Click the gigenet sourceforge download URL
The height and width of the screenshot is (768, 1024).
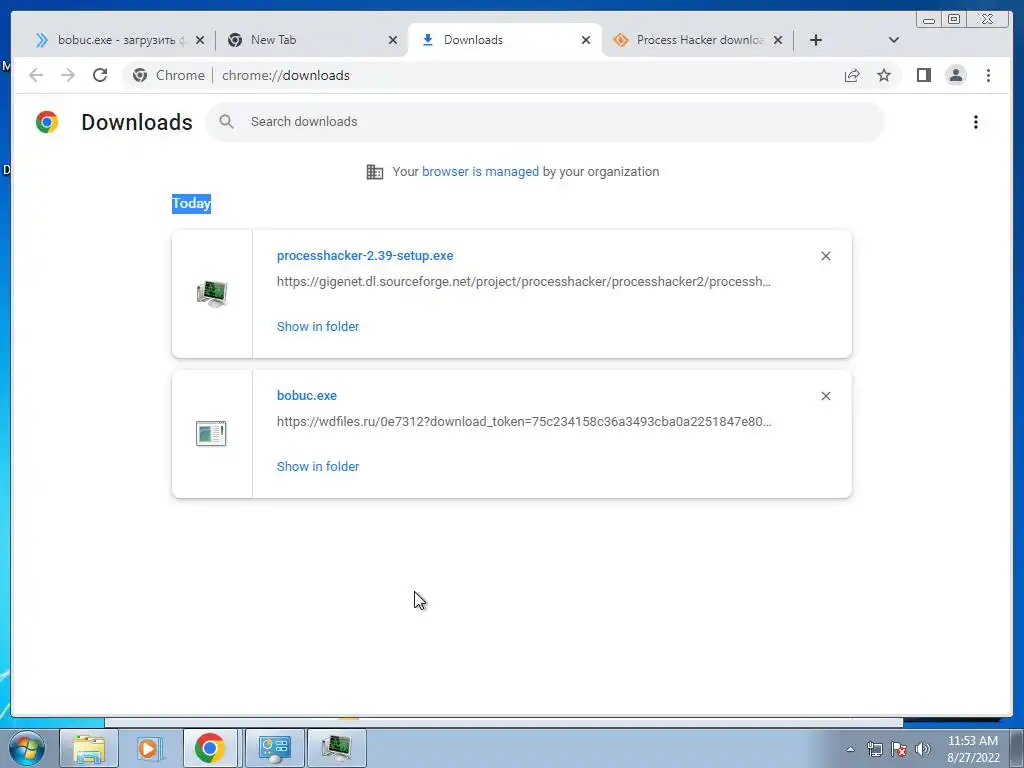(x=524, y=281)
